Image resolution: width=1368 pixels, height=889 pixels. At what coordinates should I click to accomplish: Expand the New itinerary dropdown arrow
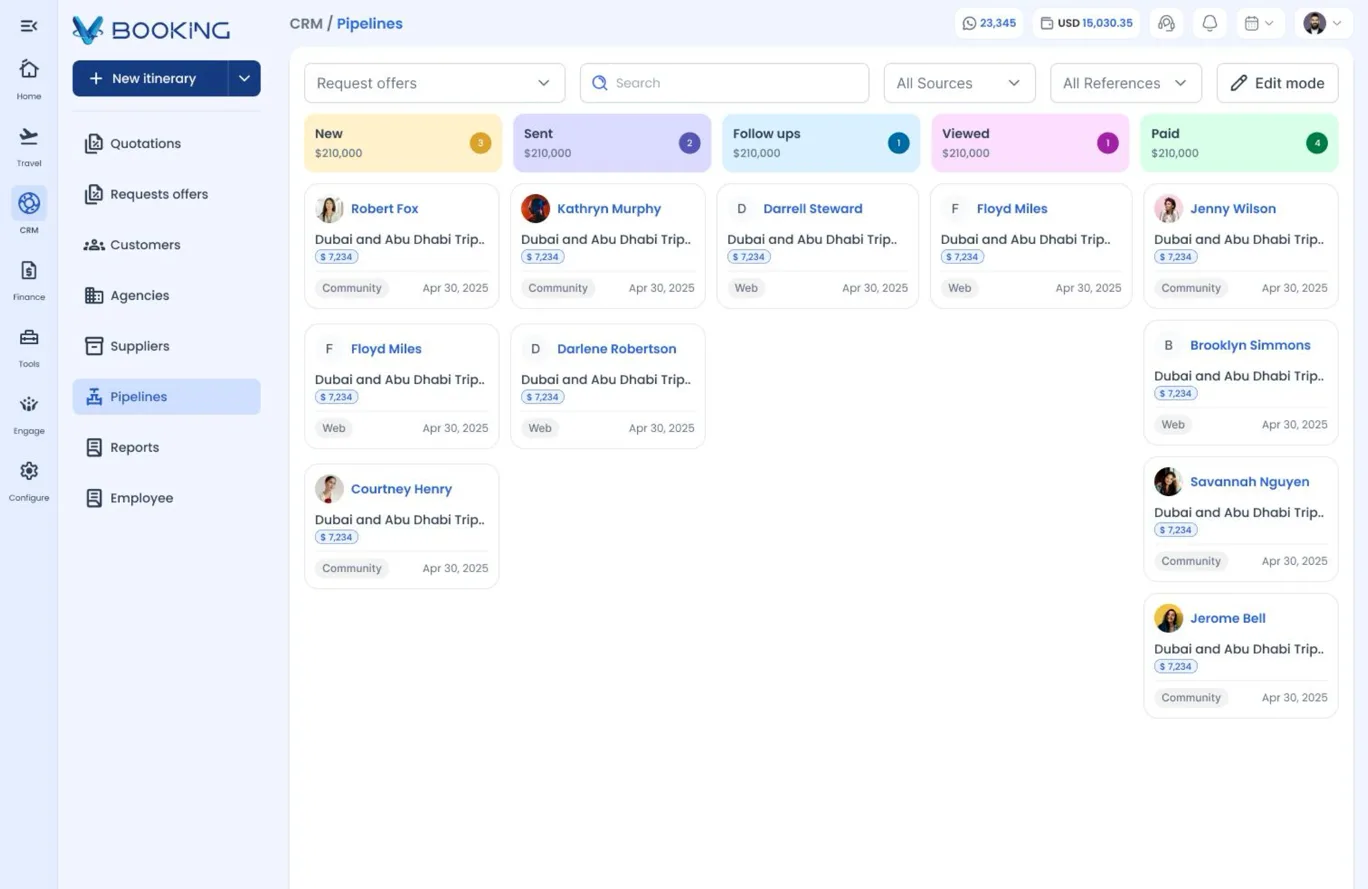tap(244, 78)
